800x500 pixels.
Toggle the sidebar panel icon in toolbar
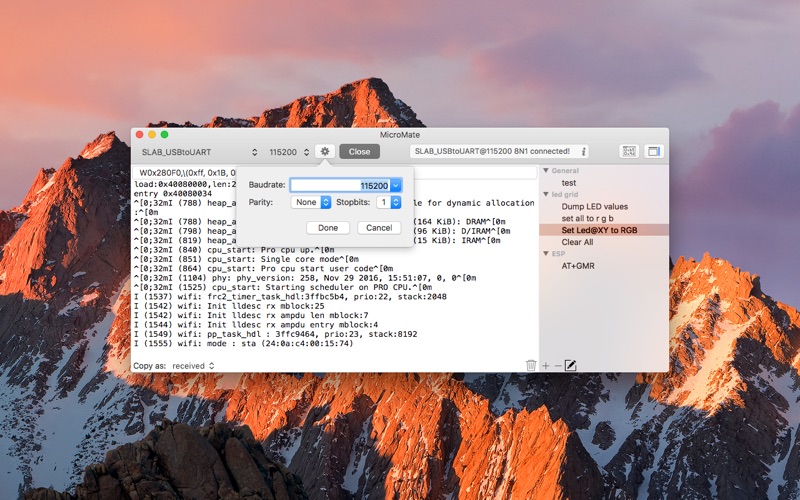pos(654,152)
